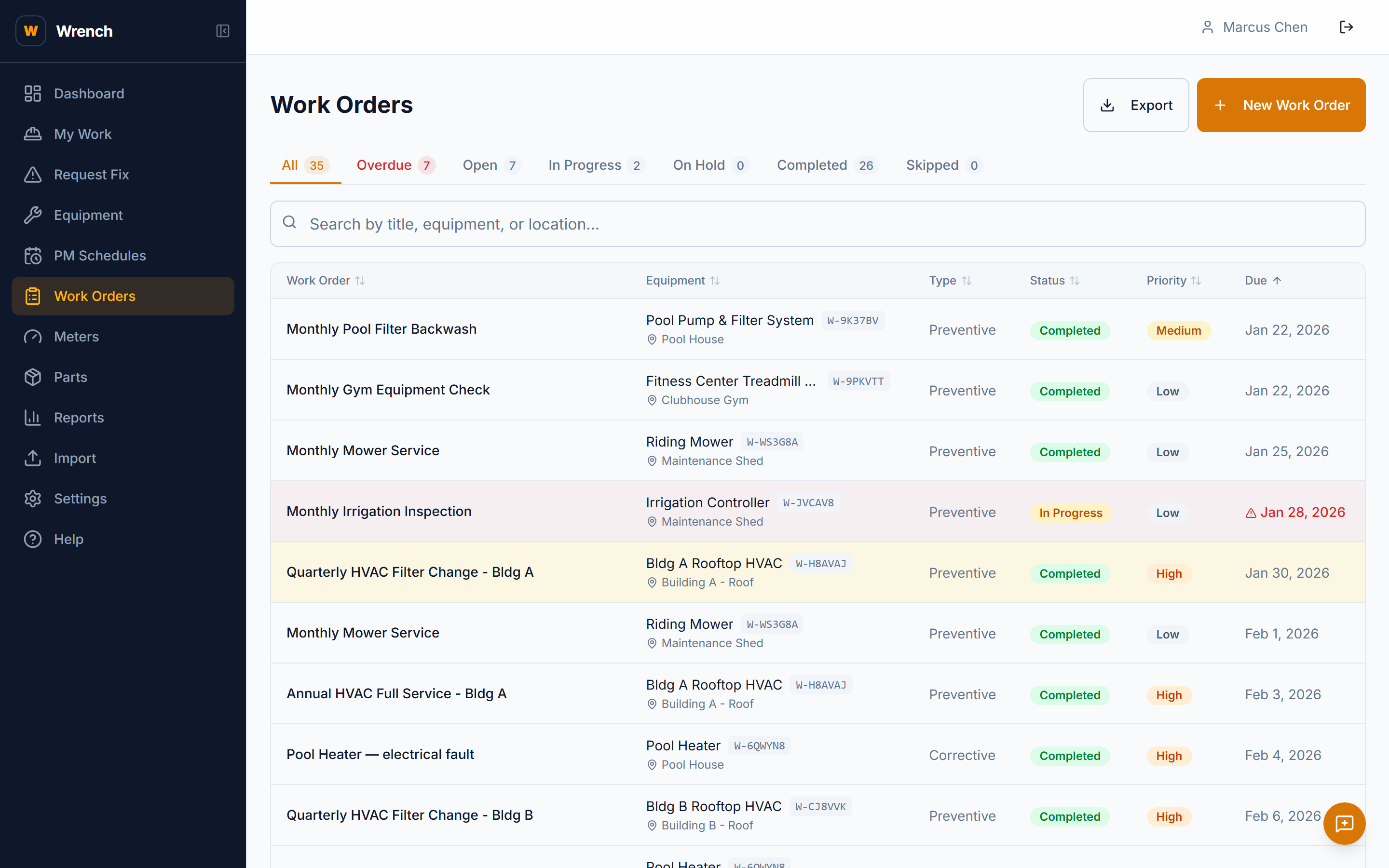Viewport: 1389px width, 868px height.
Task: Open the Completed work orders tab
Action: pos(812,165)
